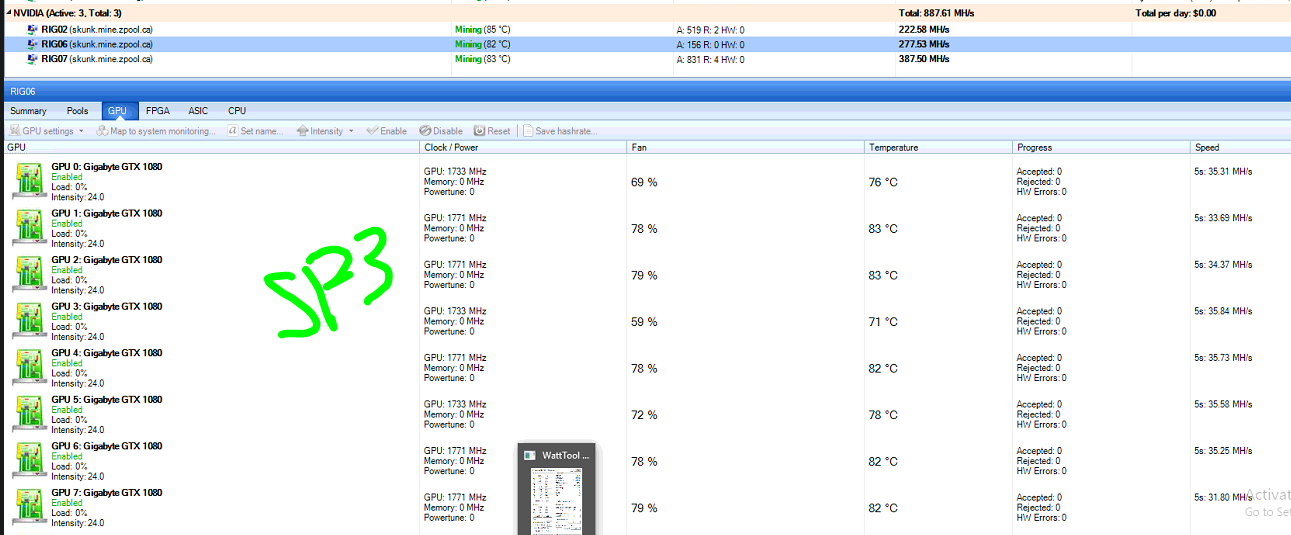Viewport: 1291px width, 535px height.
Task: Click RIG06 hashrate 277.53 MH/s
Action: tap(925, 45)
